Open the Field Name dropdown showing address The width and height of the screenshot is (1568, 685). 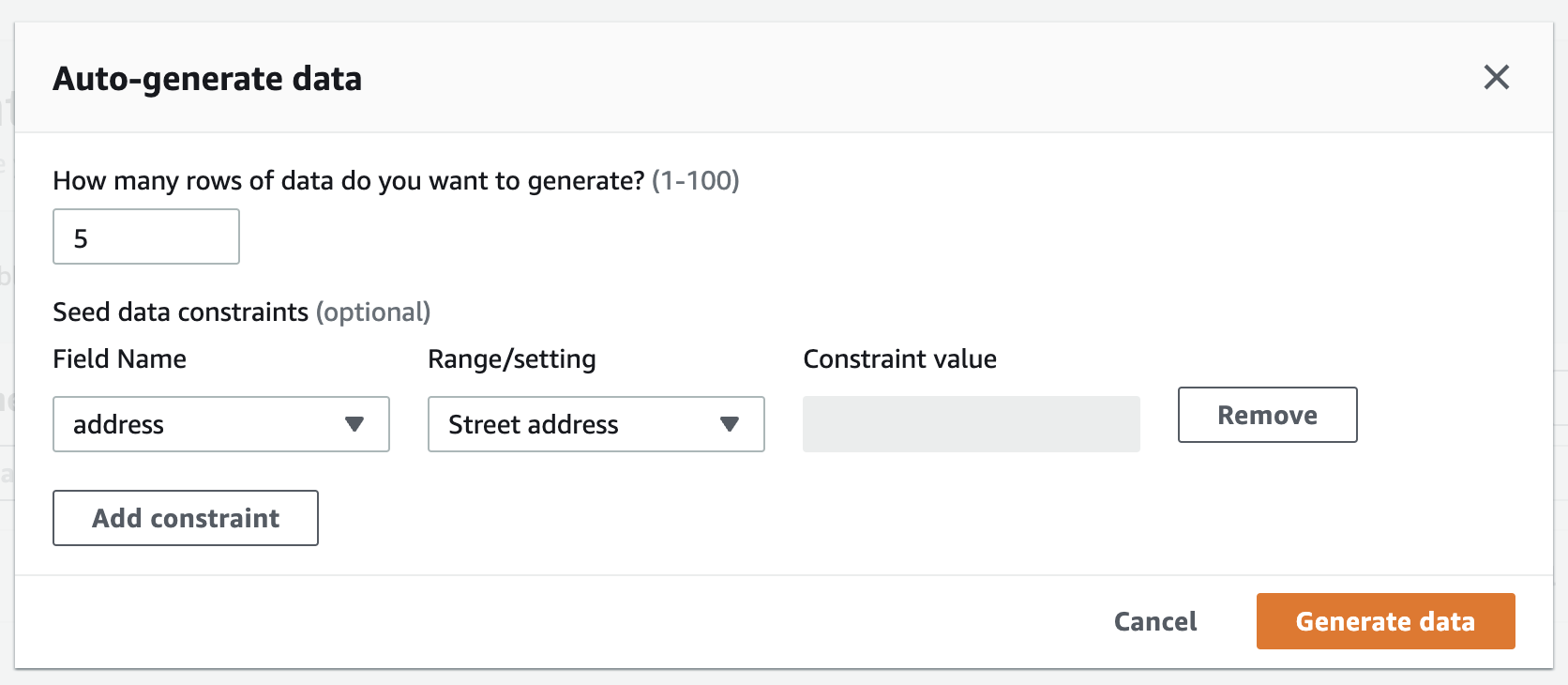221,424
